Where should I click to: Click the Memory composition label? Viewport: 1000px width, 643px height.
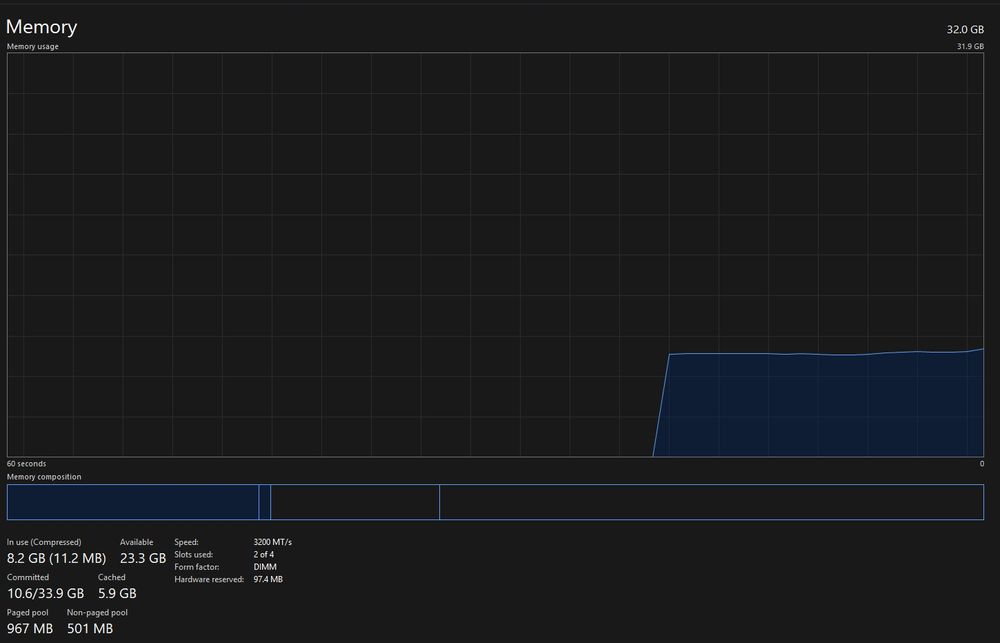click(44, 477)
